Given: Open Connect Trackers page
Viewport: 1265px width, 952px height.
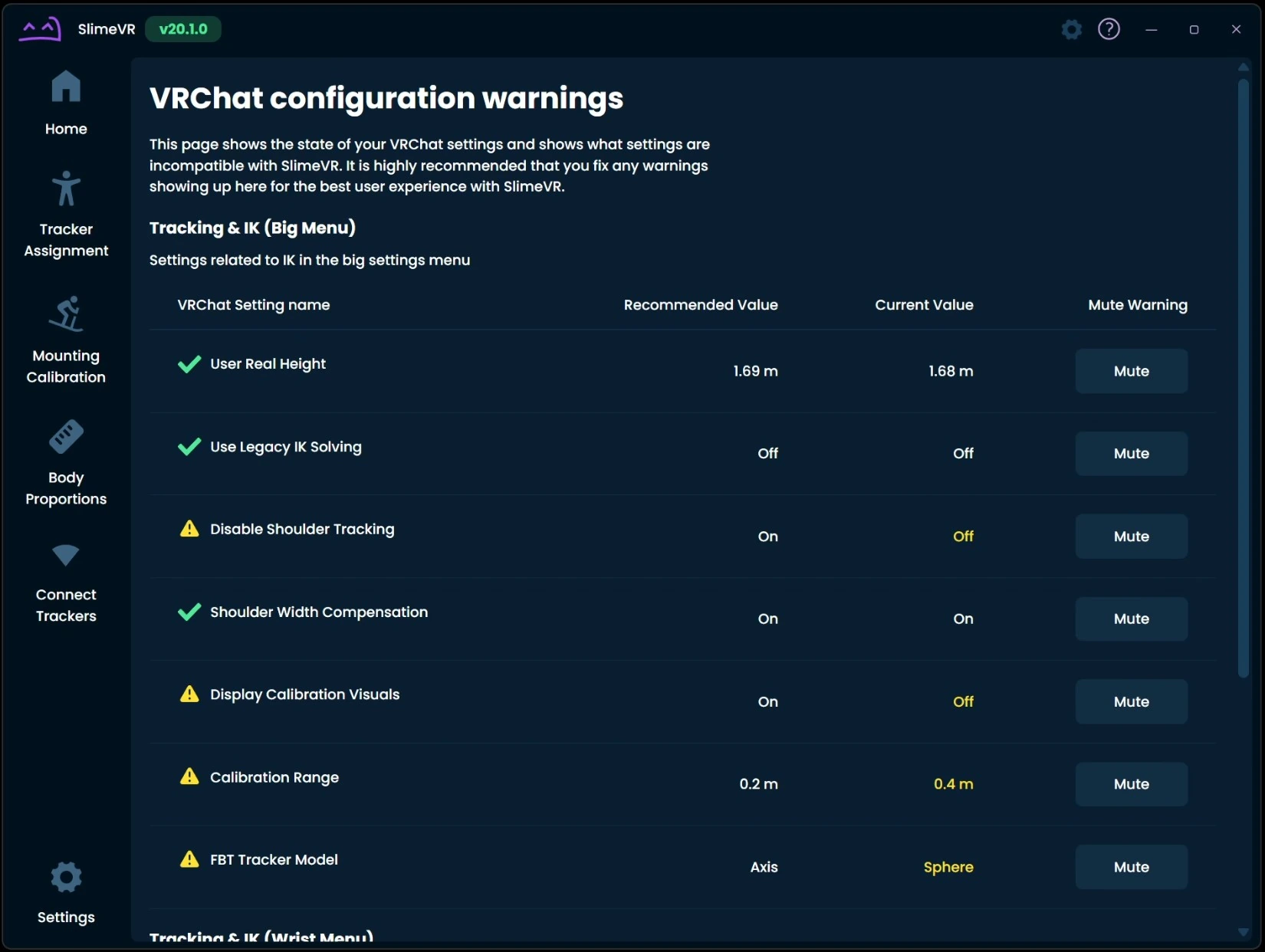Looking at the screenshot, I should coord(66,583).
